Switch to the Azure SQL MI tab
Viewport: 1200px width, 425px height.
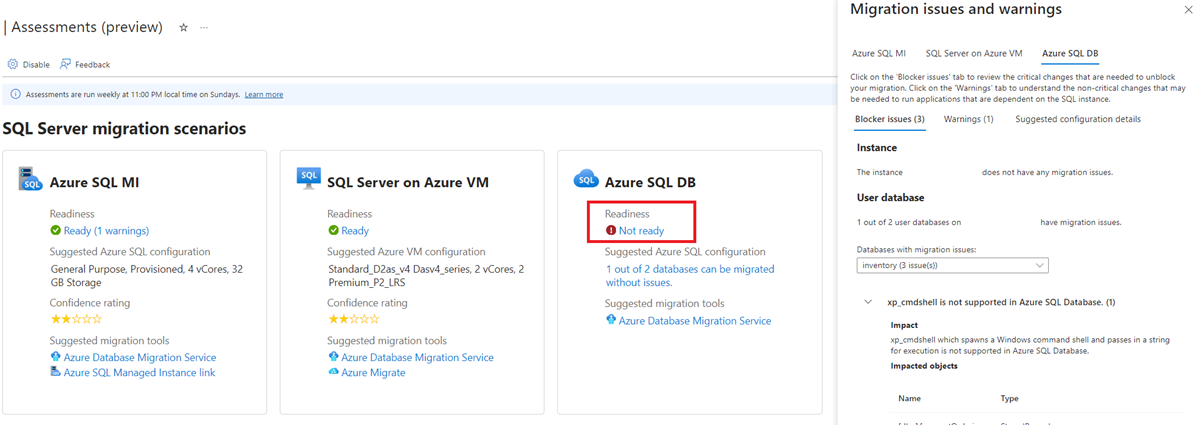(x=879, y=53)
